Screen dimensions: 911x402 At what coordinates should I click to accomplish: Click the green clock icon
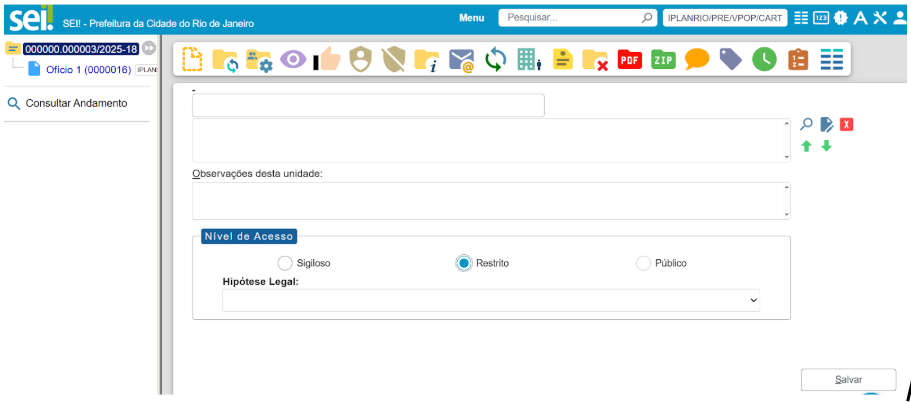764,60
